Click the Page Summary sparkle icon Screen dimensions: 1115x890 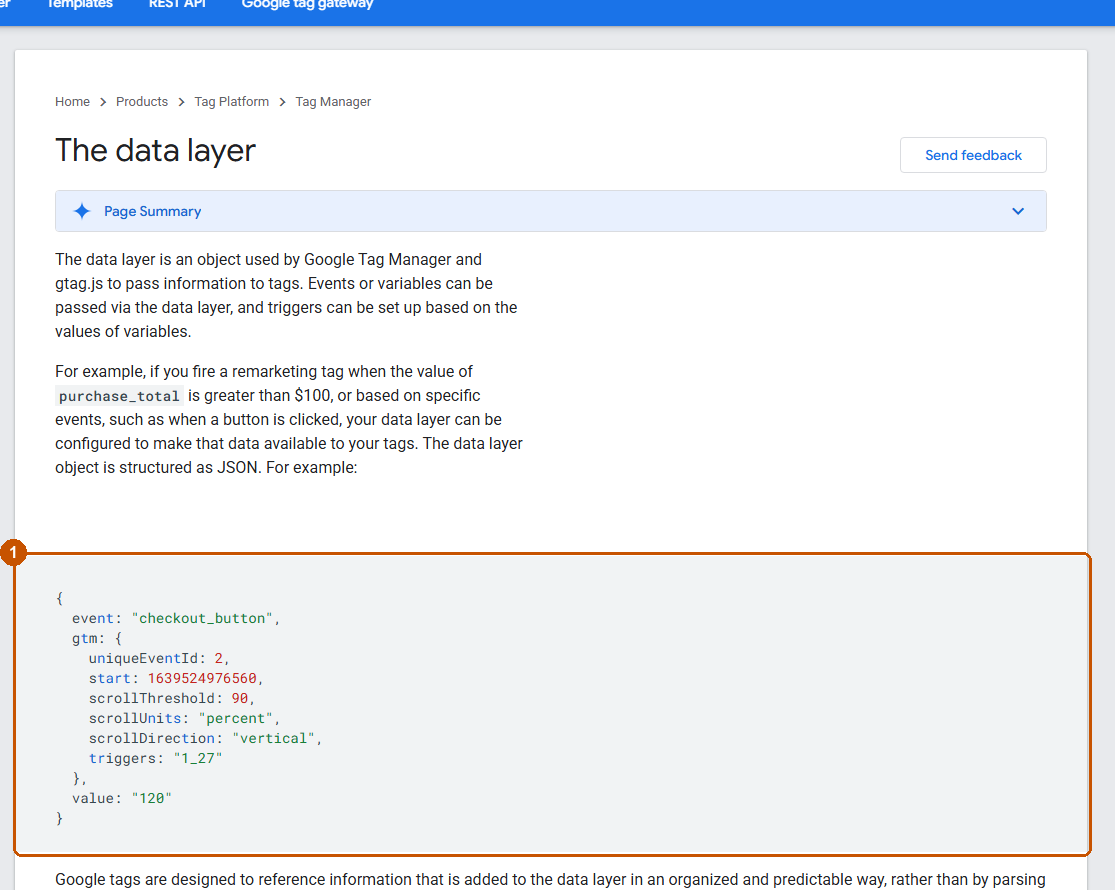click(82, 211)
